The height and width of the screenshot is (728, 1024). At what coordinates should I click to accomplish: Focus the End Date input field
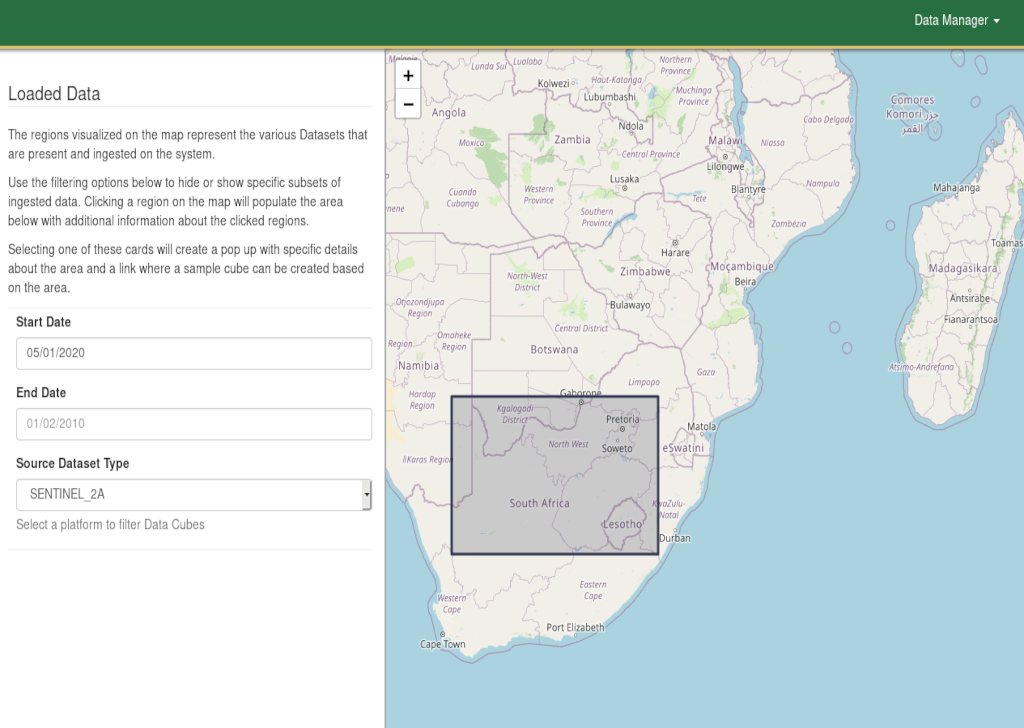click(x=194, y=424)
